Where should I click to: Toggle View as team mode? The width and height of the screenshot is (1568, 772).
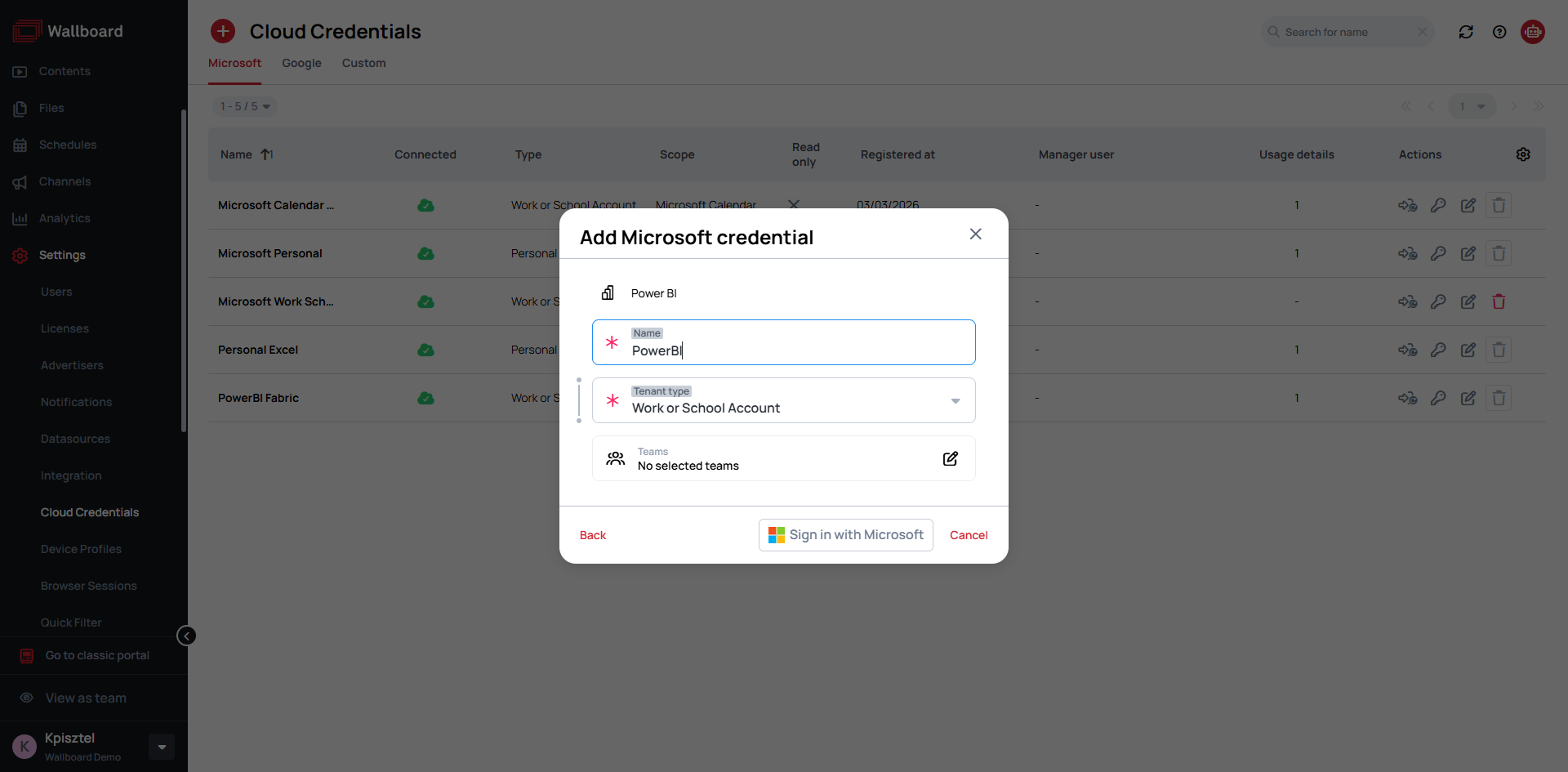tap(86, 698)
